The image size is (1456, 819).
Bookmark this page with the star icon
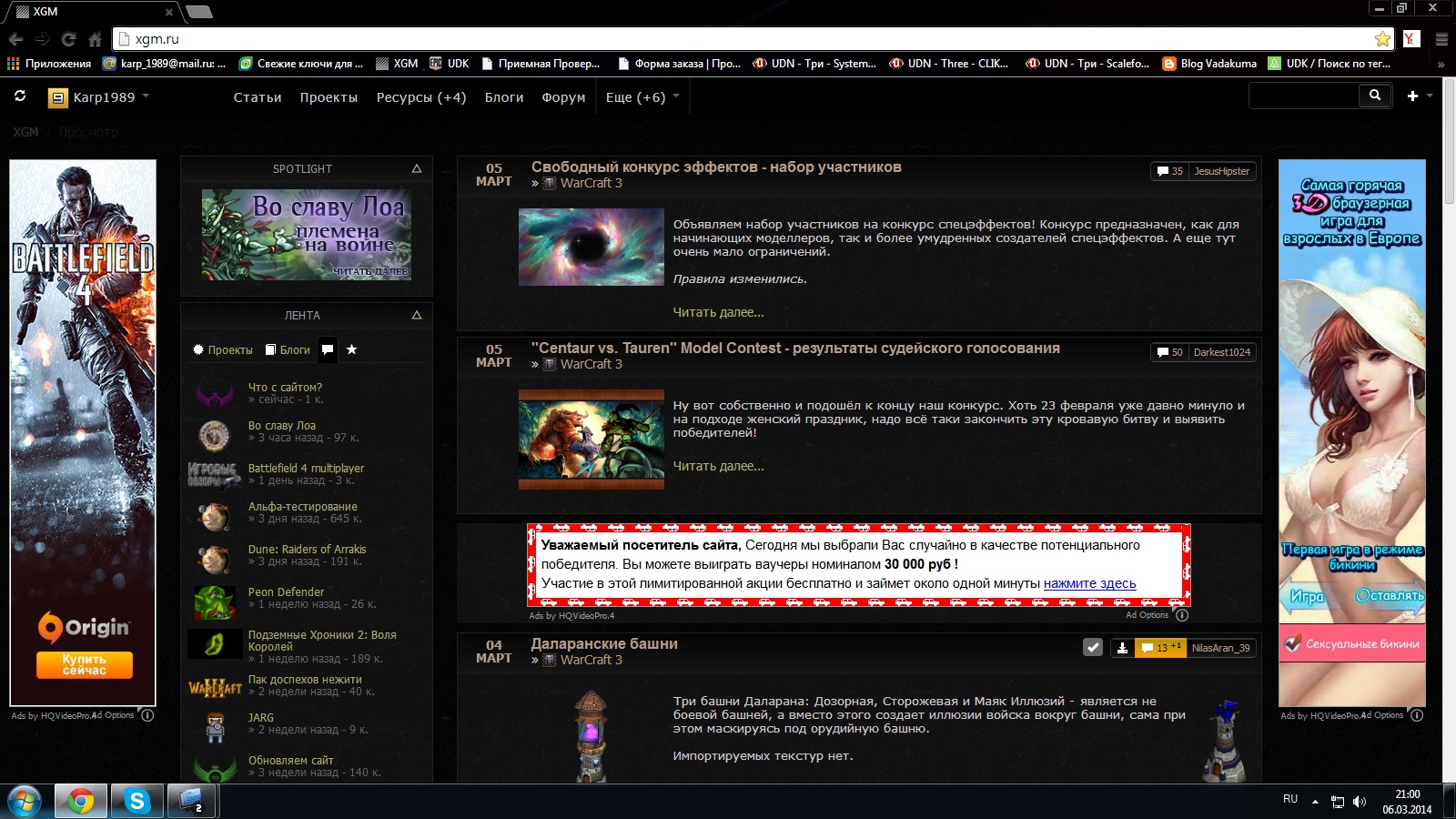pyautogui.click(x=1382, y=39)
